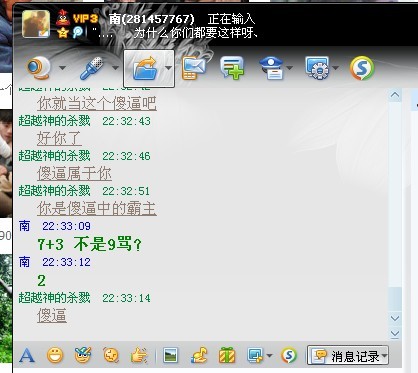The height and width of the screenshot is (373, 418).
Task: Create discussion group with green plus icon
Action: tap(232, 68)
